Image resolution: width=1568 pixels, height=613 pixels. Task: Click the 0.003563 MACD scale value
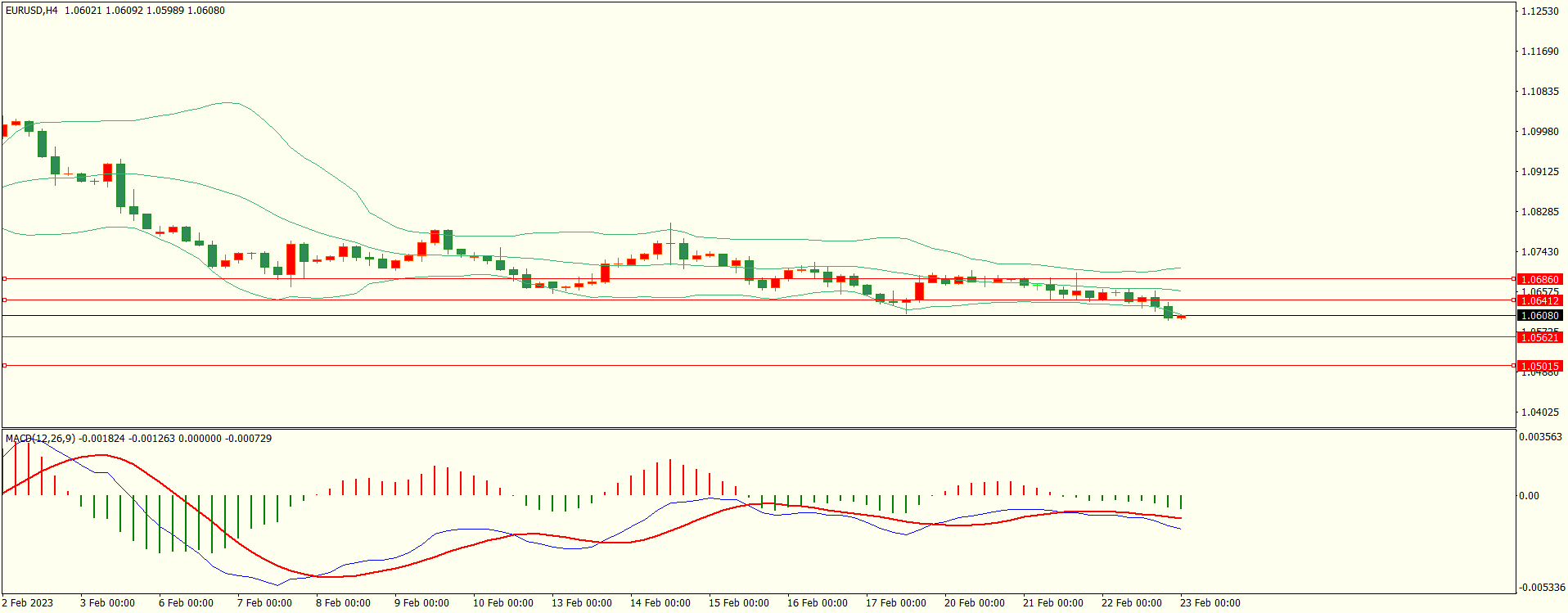pos(1540,437)
